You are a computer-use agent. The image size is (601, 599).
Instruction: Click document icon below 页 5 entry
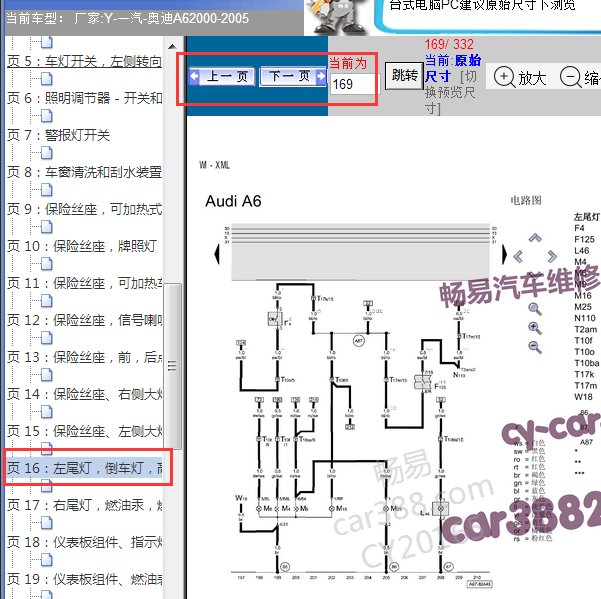tap(47, 79)
